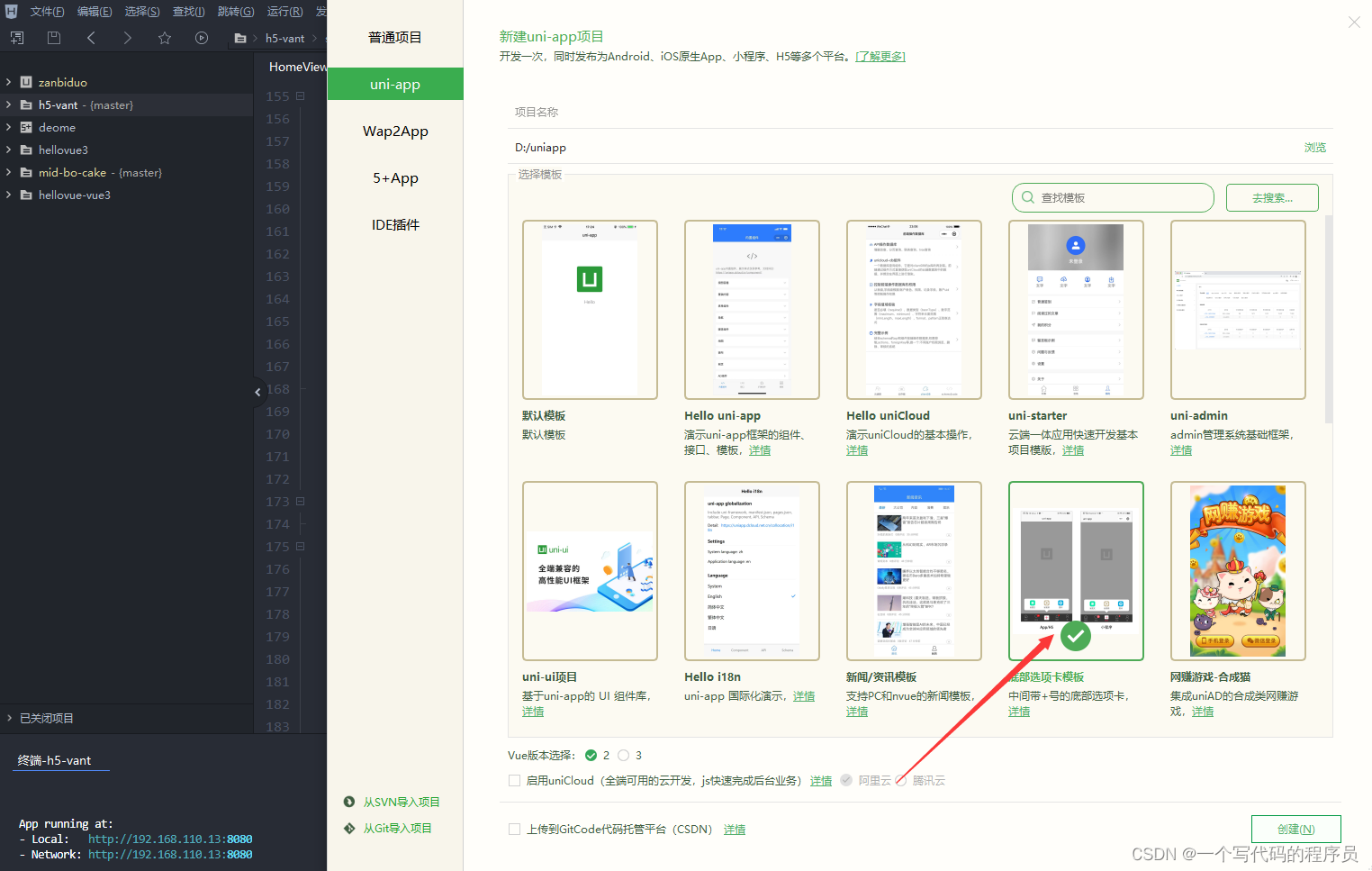Select the Hello uni-app template thumbnail
Viewport: 1372px width, 871px height.
click(752, 310)
